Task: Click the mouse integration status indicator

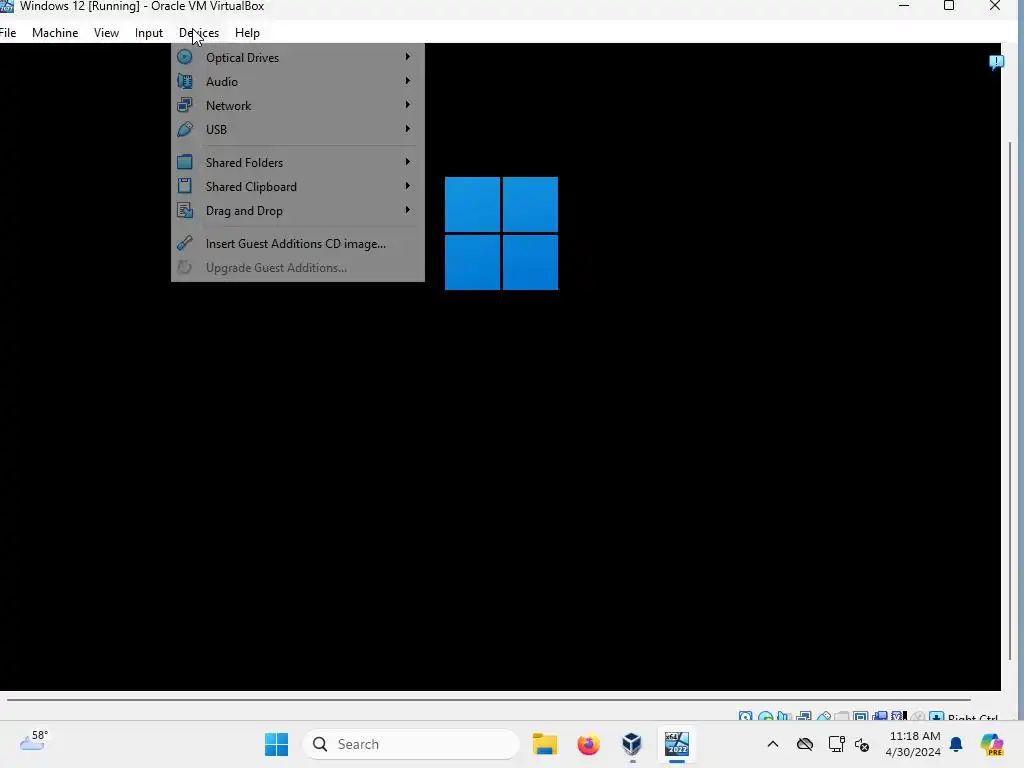Action: click(918, 716)
